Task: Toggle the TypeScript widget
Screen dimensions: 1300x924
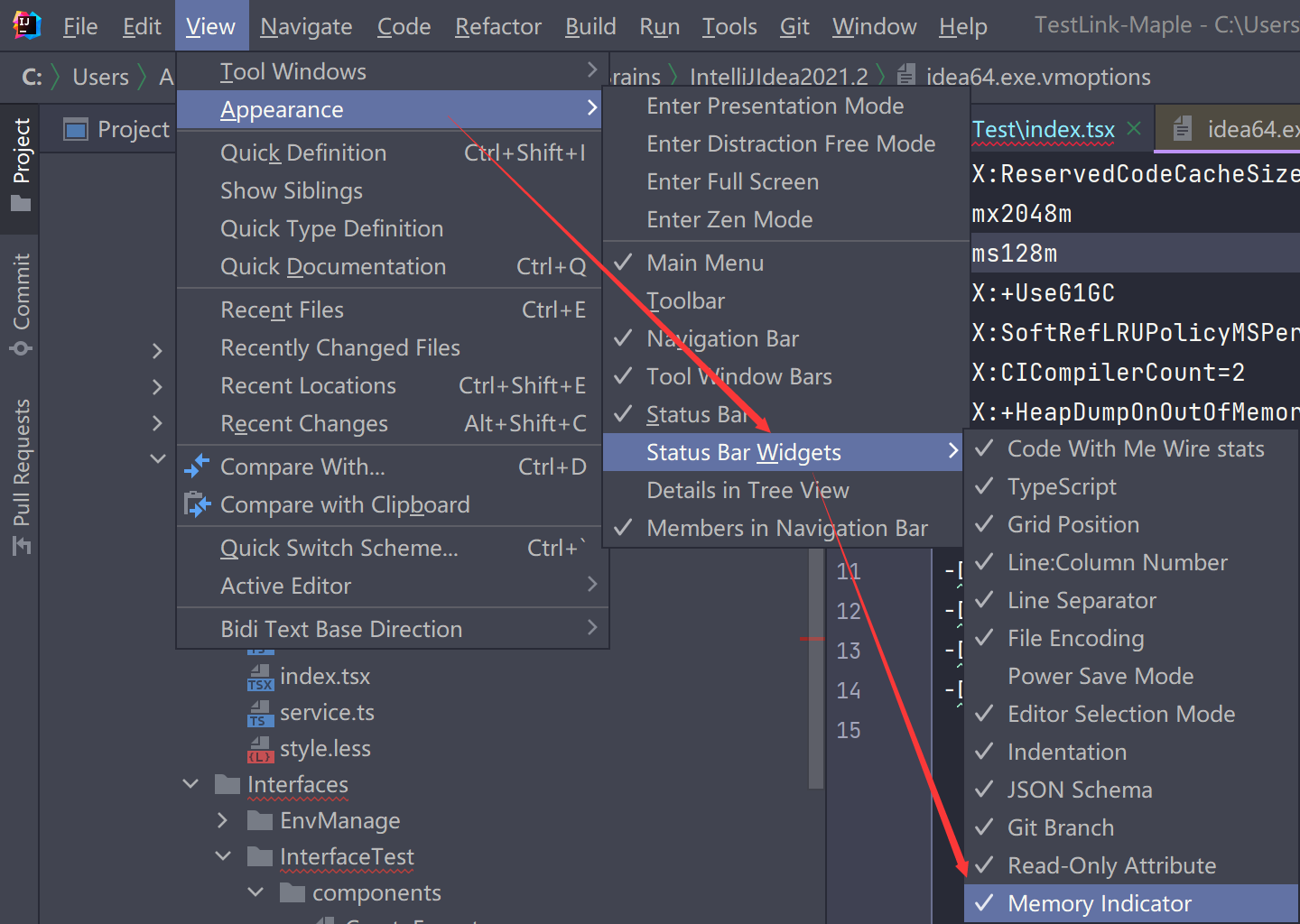Action: (x=1131, y=486)
